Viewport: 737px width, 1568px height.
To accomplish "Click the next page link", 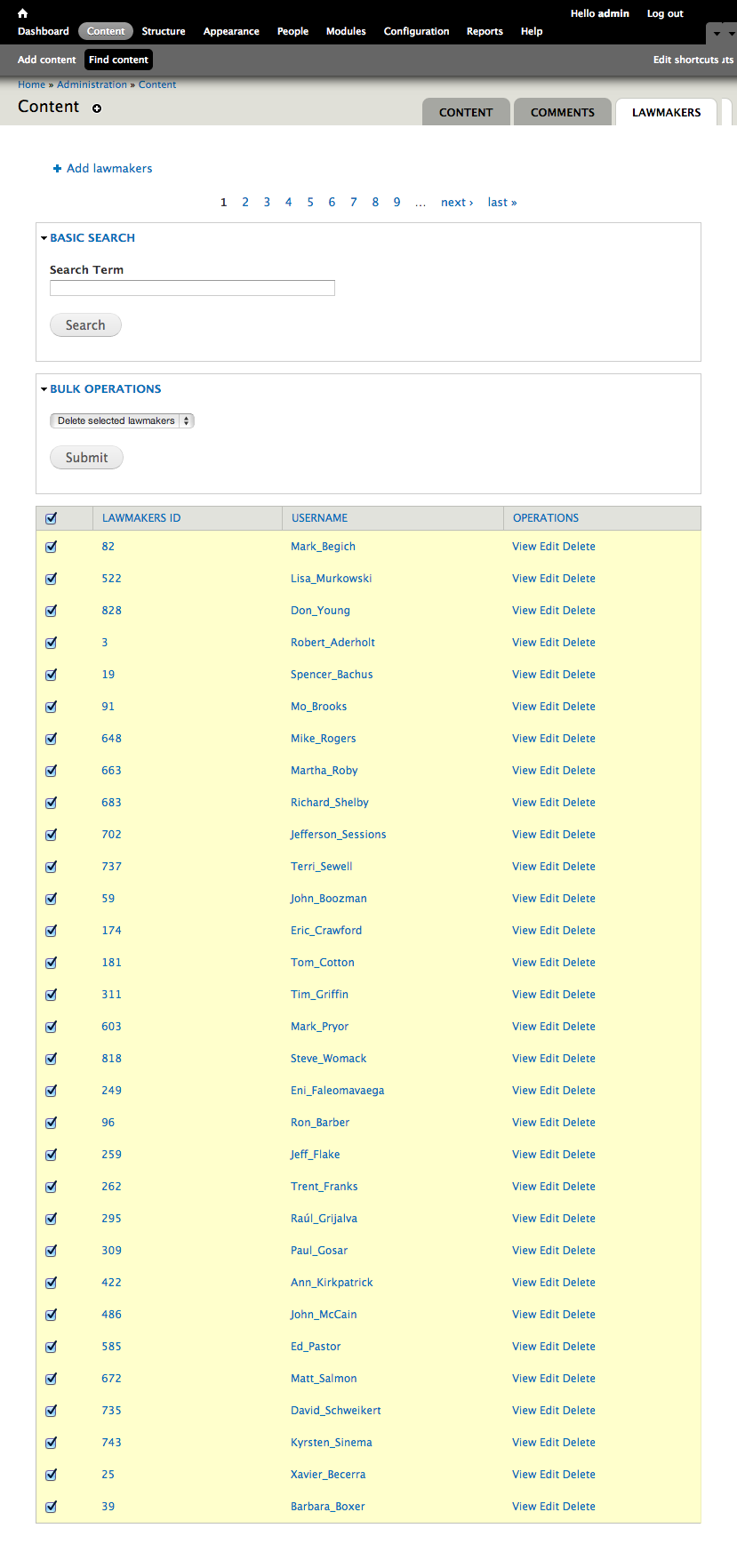I will pos(457,202).
